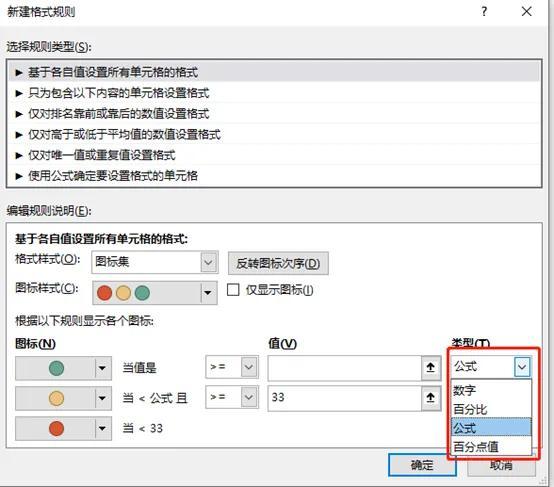
Task: Click the 取消 button
Action: (x=501, y=465)
